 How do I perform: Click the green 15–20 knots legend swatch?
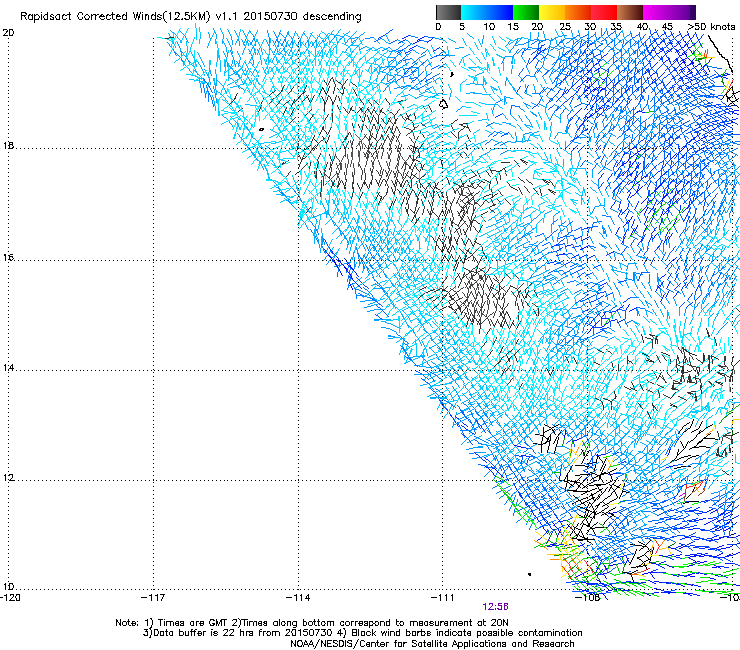click(526, 12)
